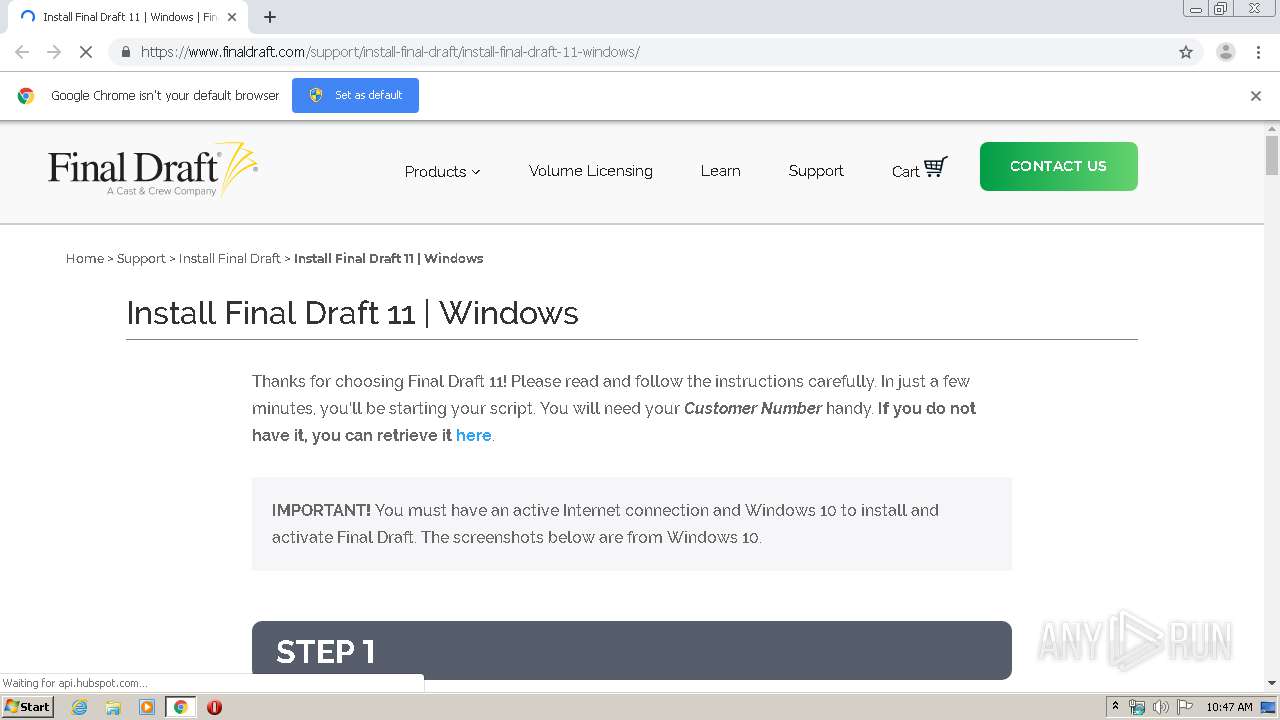The image size is (1280, 720).
Task: Click the taskbar clock 10:47 AM
Action: [x=1229, y=707]
